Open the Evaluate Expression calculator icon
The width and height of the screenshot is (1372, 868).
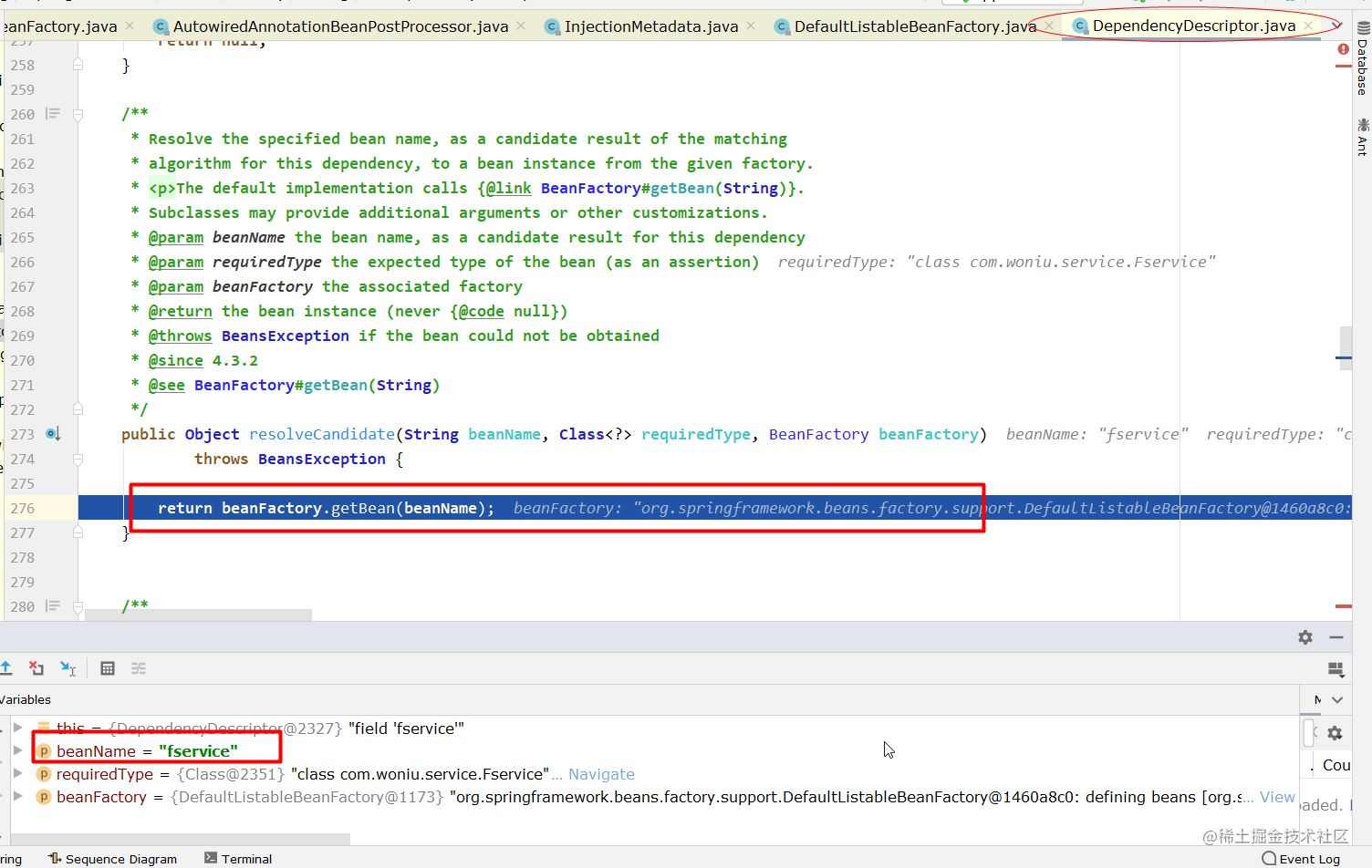coord(108,668)
